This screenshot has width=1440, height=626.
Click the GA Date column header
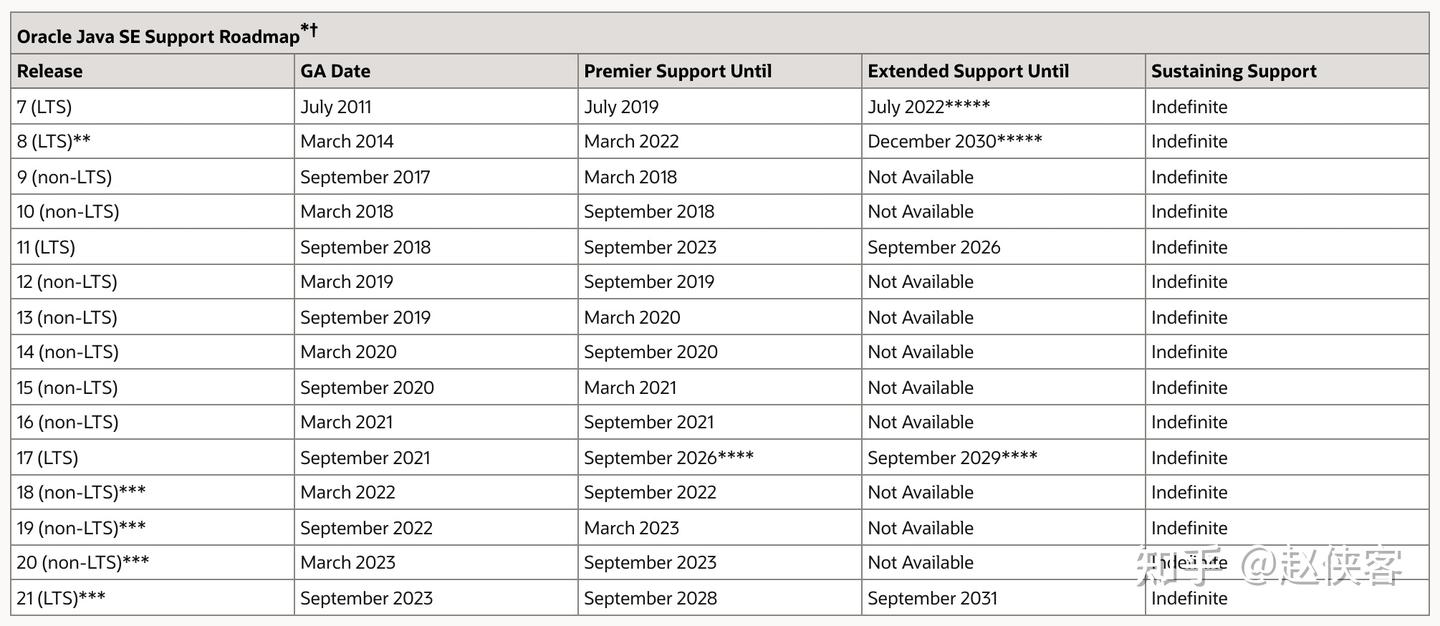point(335,71)
